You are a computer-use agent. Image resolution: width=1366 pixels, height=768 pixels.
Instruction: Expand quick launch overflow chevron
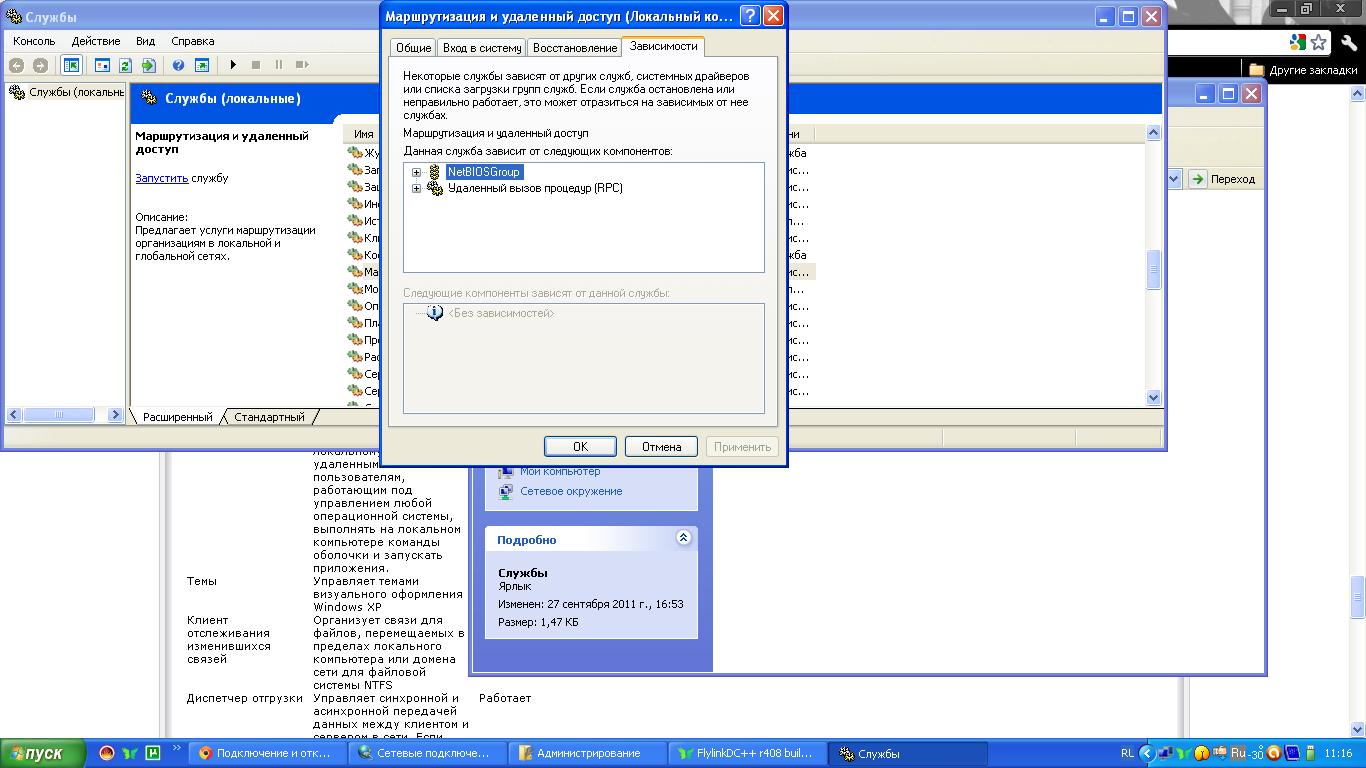(177, 748)
